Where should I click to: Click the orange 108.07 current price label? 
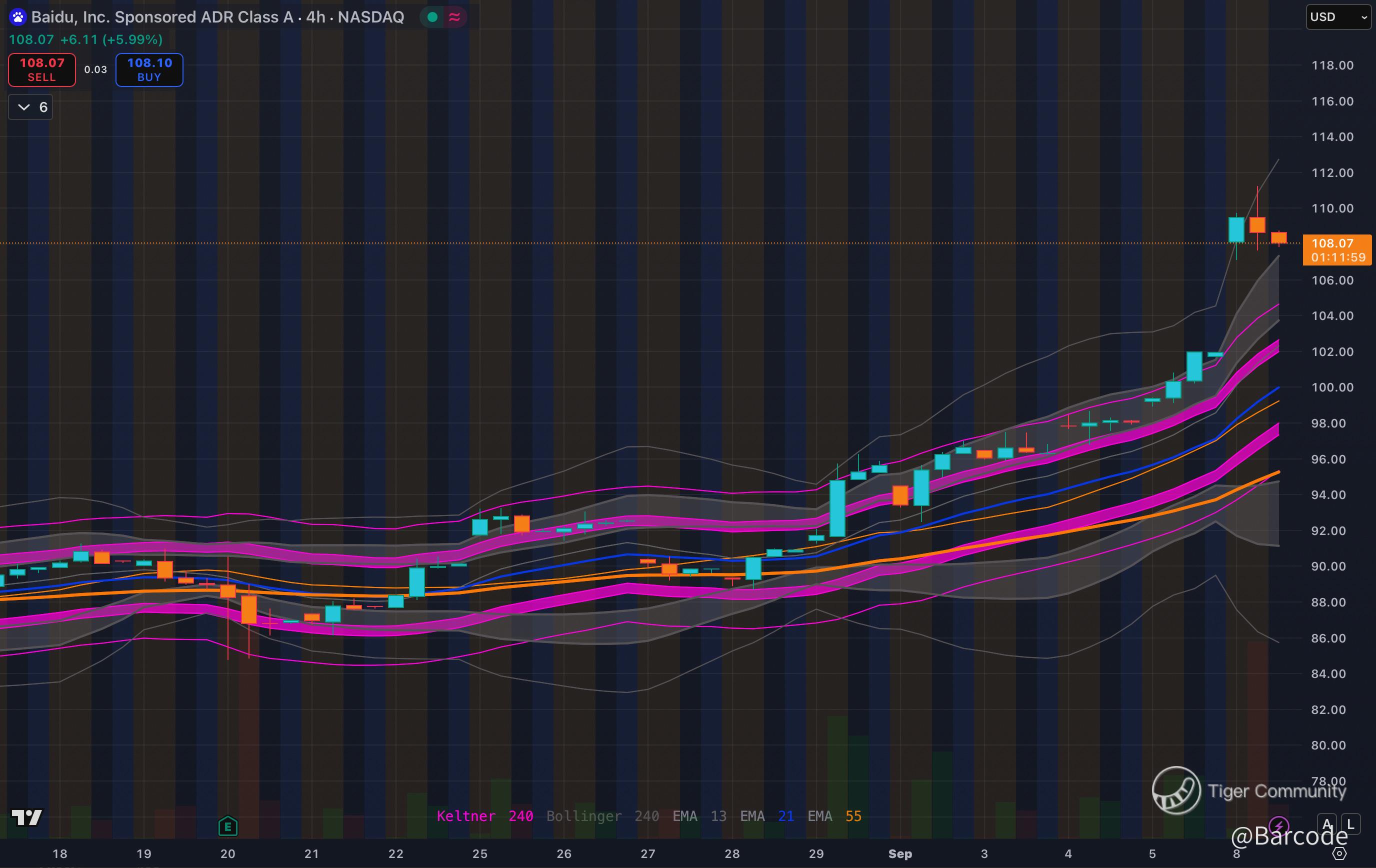1336,249
